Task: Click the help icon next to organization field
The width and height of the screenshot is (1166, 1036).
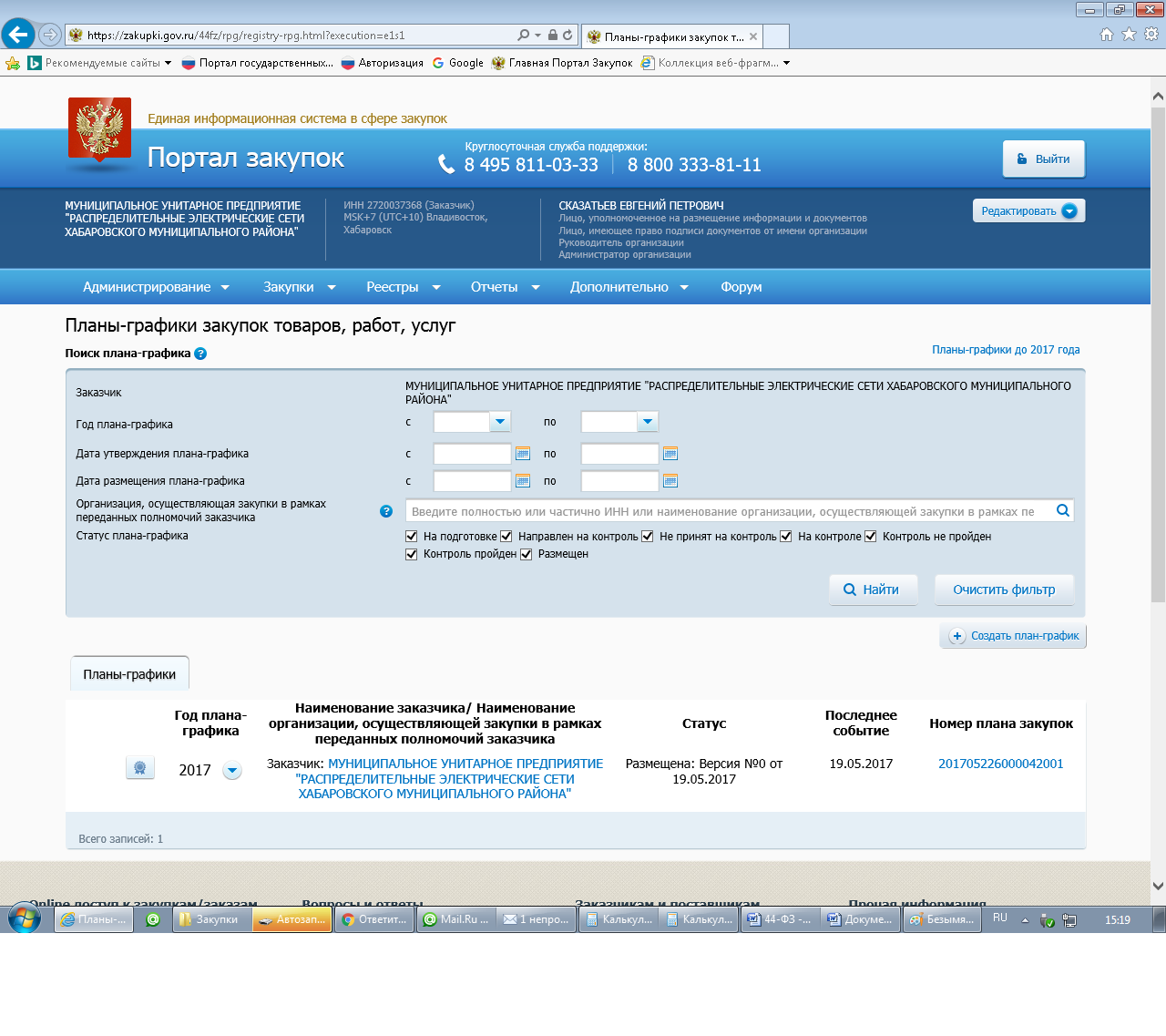Action: point(386,511)
